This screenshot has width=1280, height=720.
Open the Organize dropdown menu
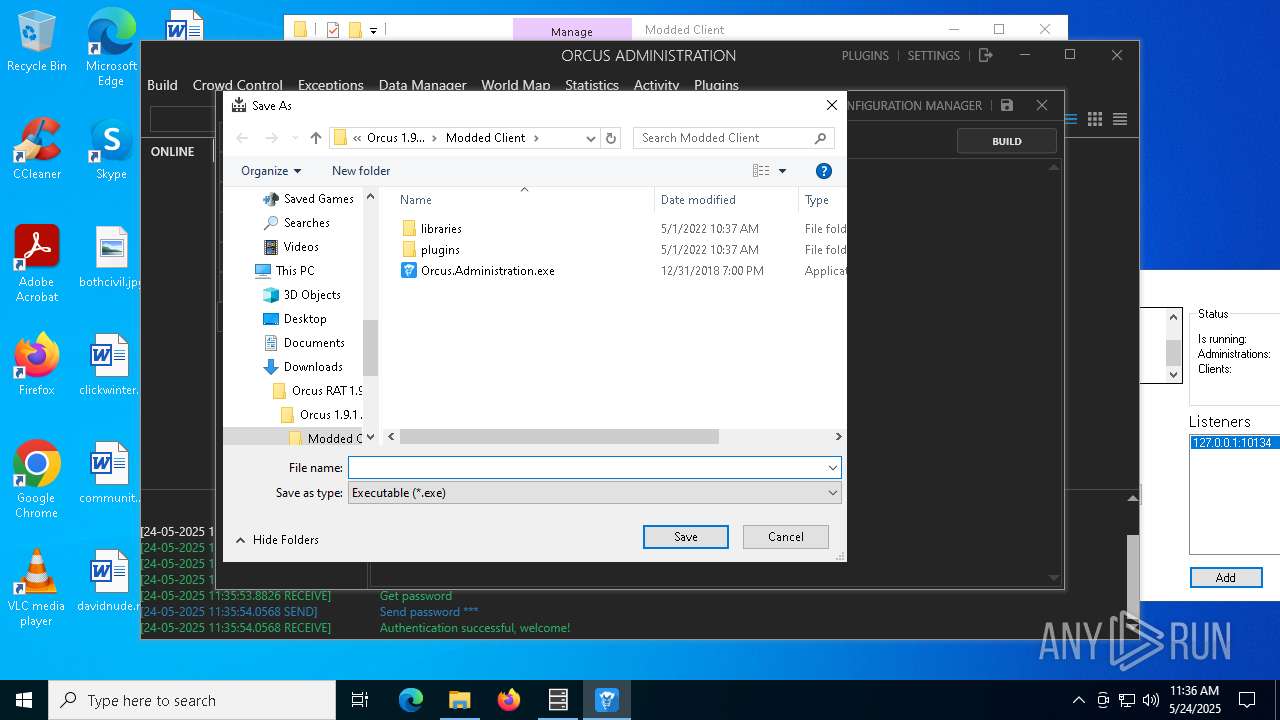[x=271, y=171]
